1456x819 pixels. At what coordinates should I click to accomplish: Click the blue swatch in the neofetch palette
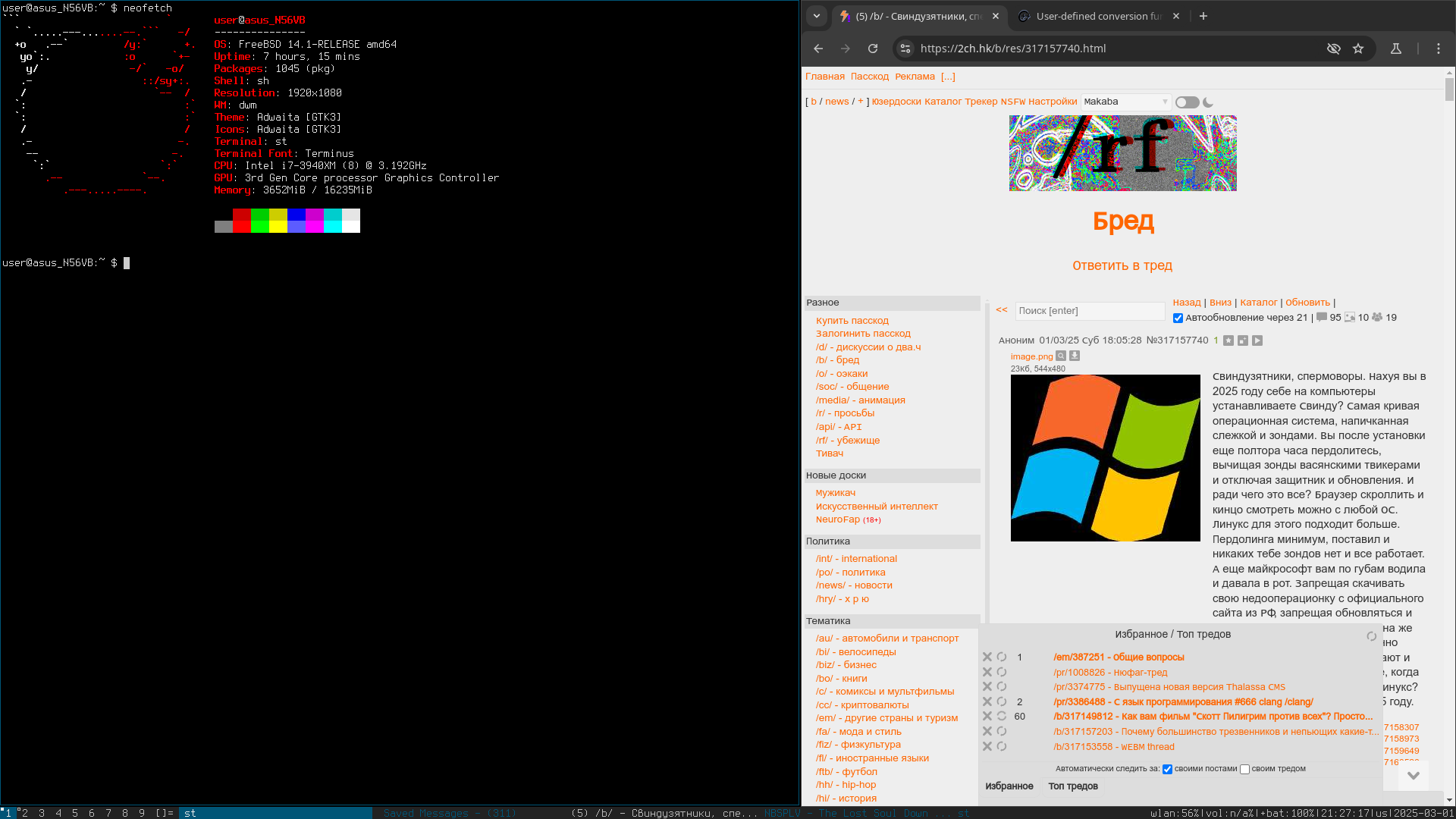pos(297,215)
